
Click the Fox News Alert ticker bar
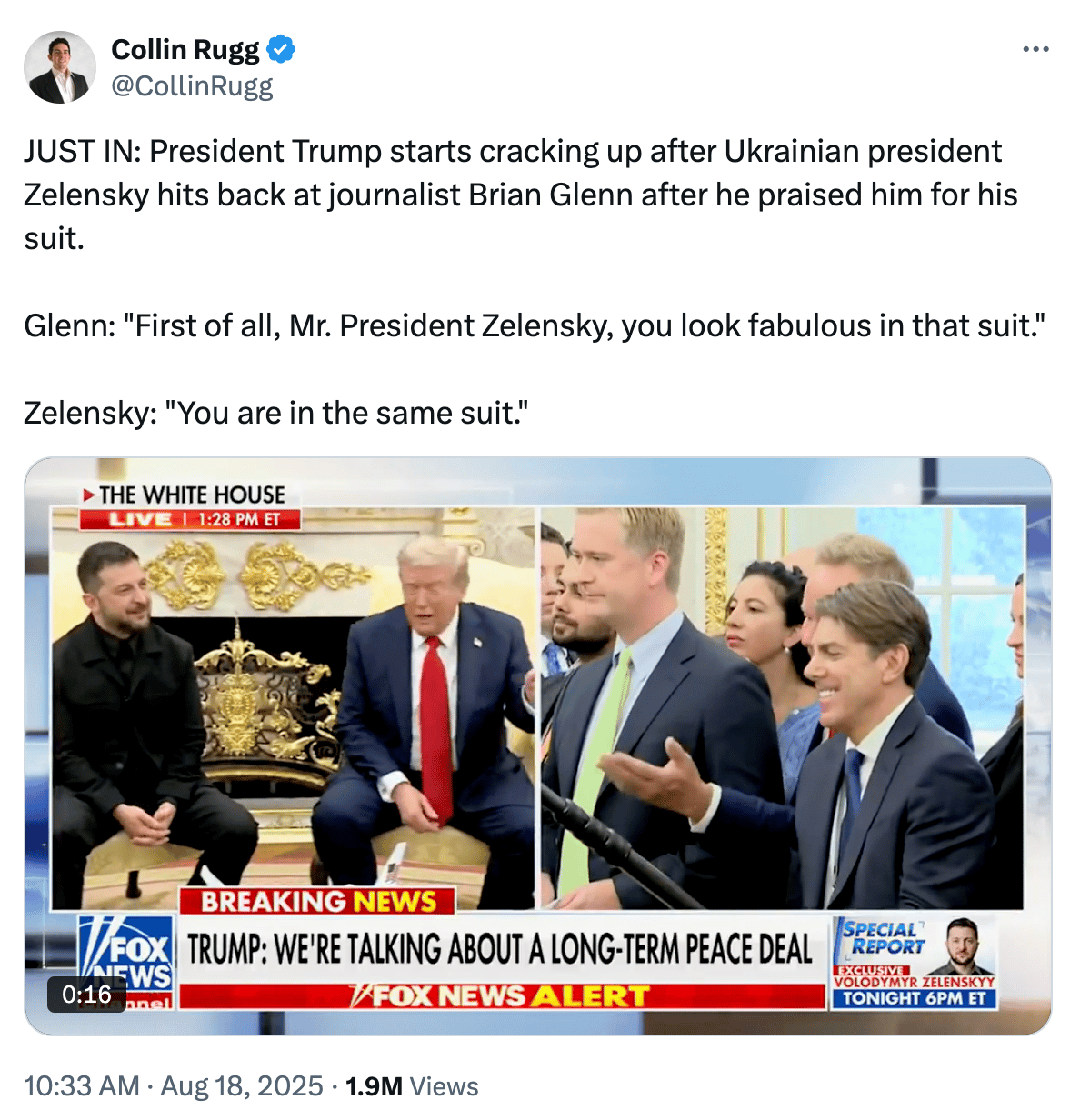[x=501, y=997]
